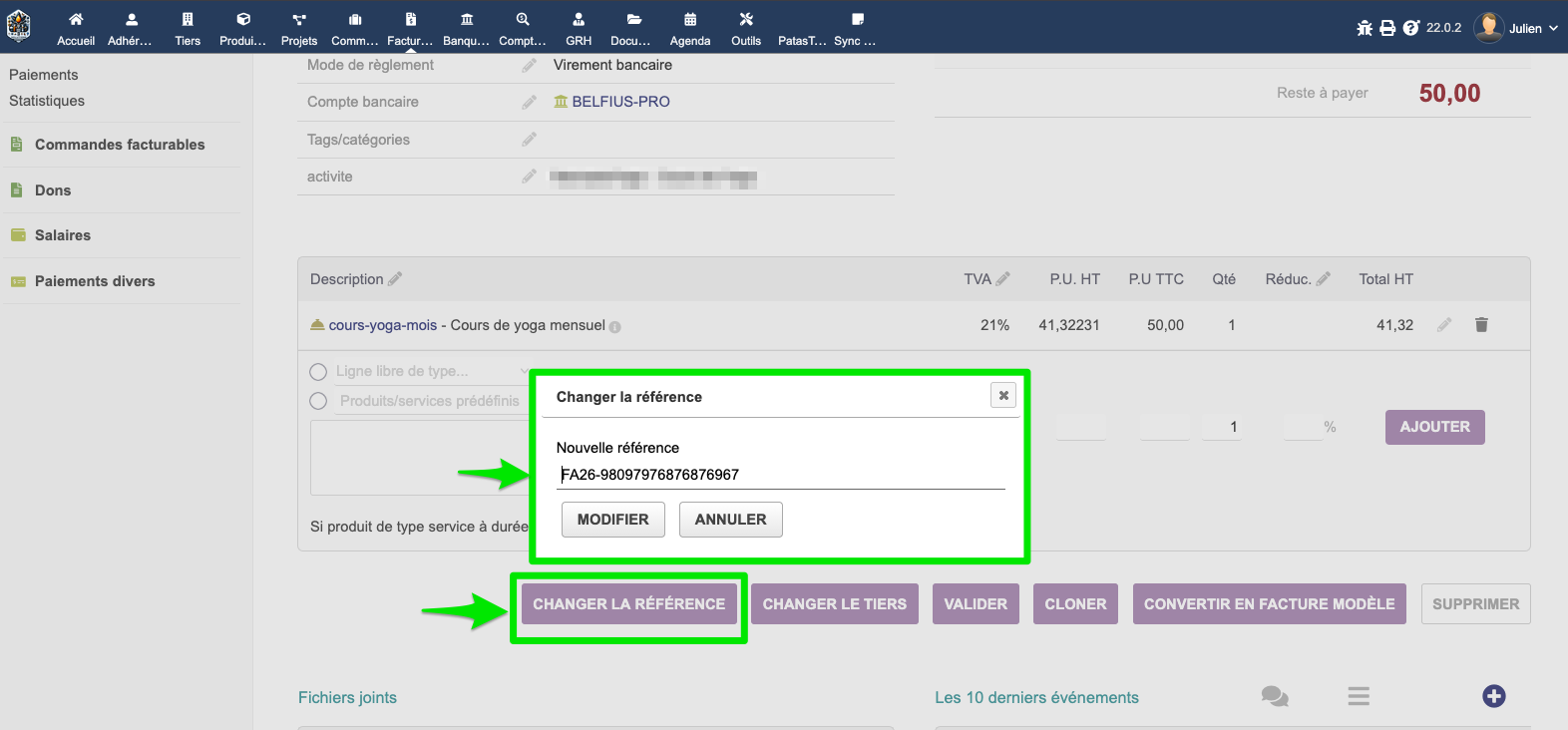Open the BELFIUS-PRO bank account link

(x=620, y=102)
